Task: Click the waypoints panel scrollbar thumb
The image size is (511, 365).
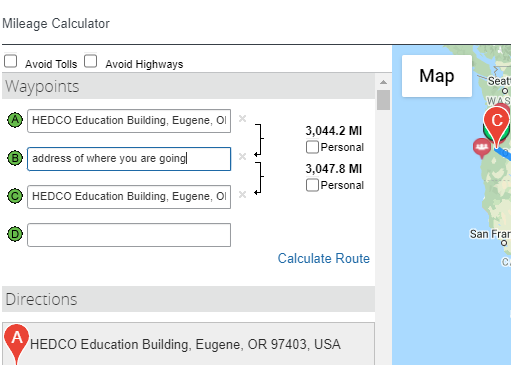Action: tap(383, 100)
